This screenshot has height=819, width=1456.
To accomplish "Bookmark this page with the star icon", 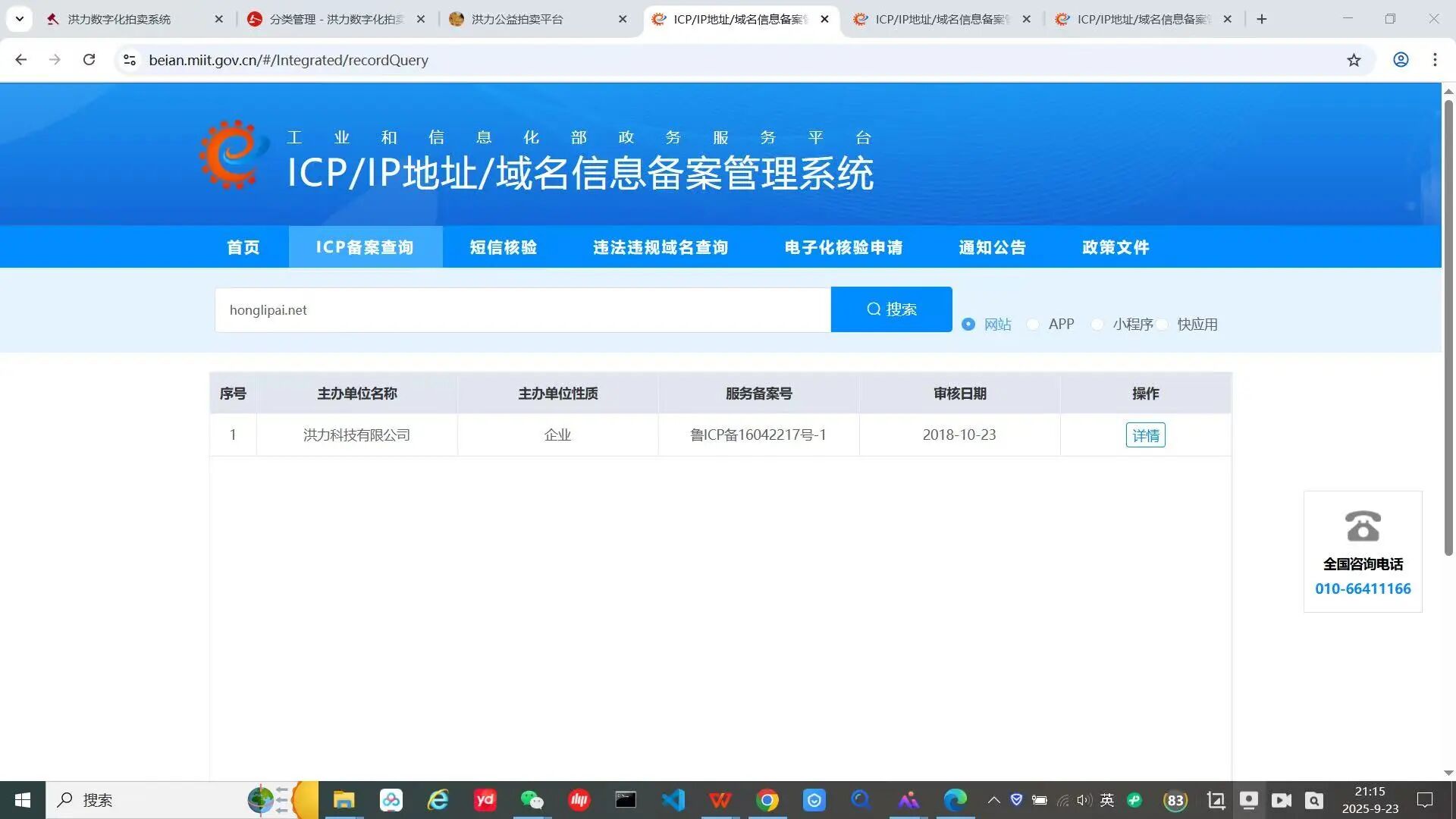I will 1354,60.
